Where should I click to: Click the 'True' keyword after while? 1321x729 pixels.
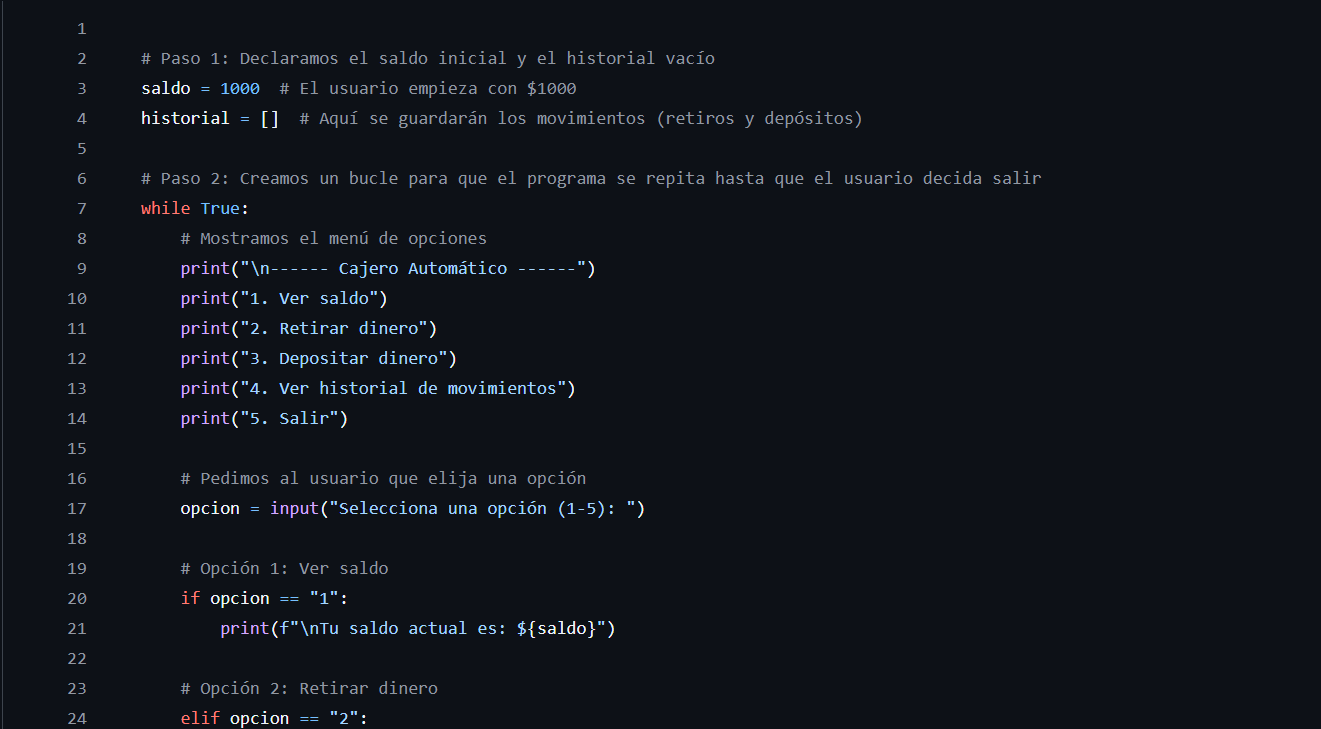pos(220,209)
